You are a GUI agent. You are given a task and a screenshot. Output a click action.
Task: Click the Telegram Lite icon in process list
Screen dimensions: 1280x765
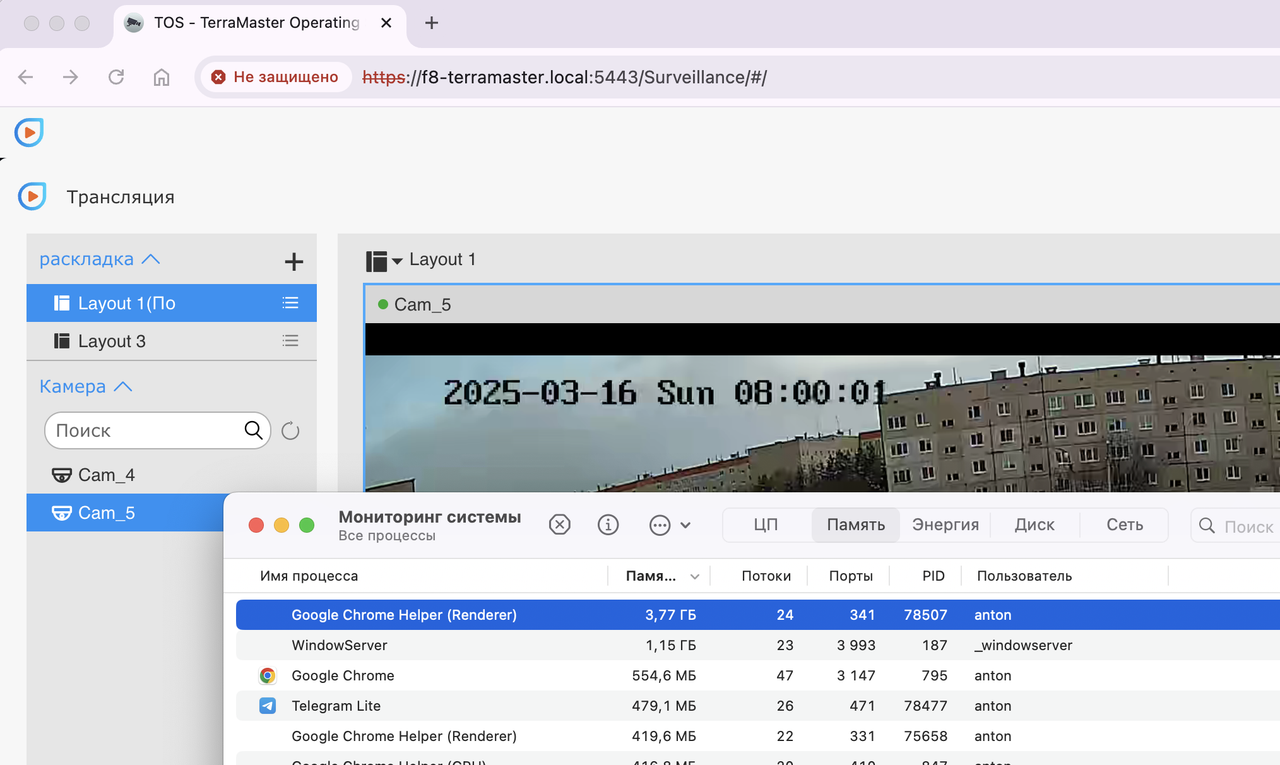click(x=267, y=705)
